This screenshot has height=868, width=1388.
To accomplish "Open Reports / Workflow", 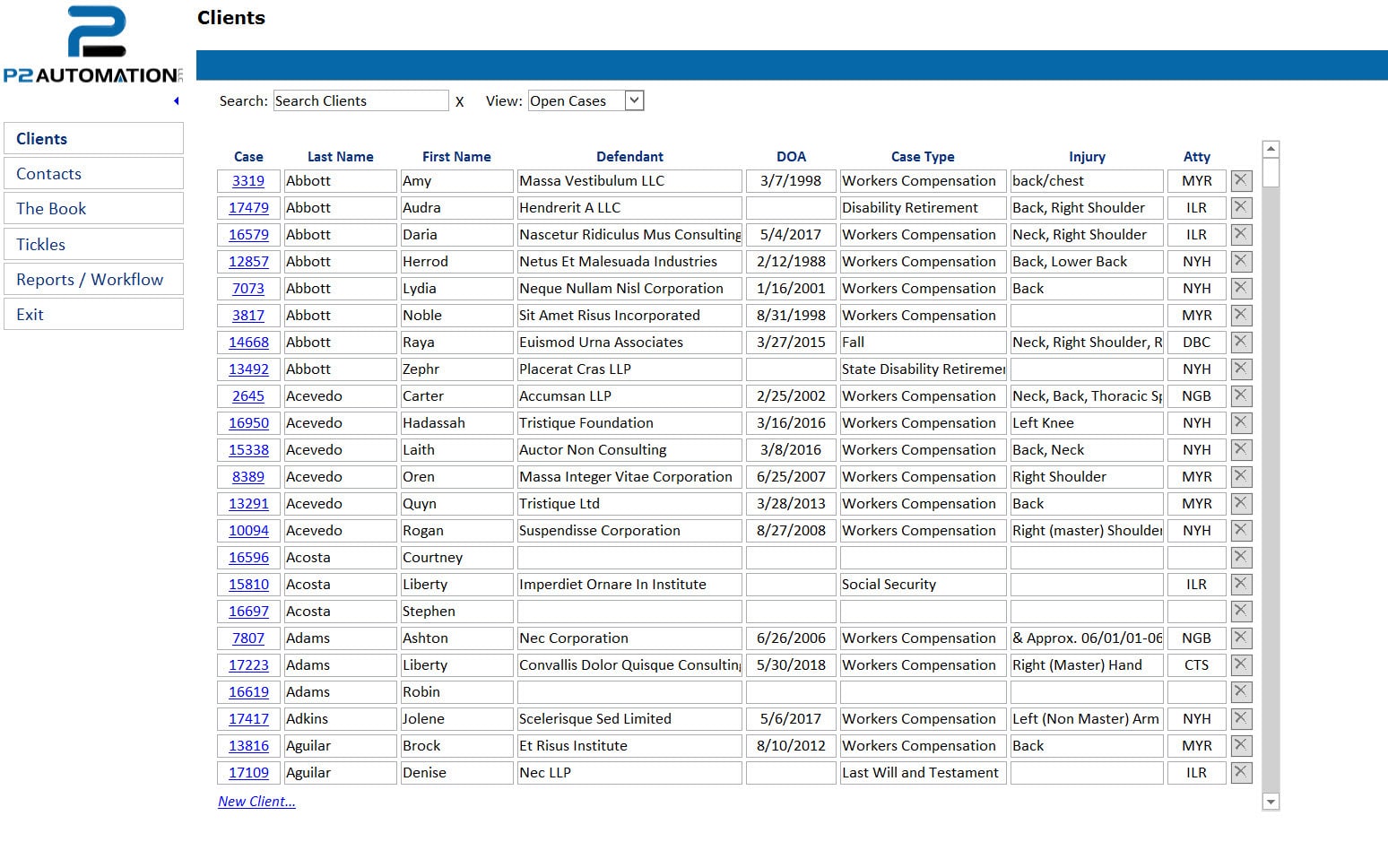I will [93, 279].
